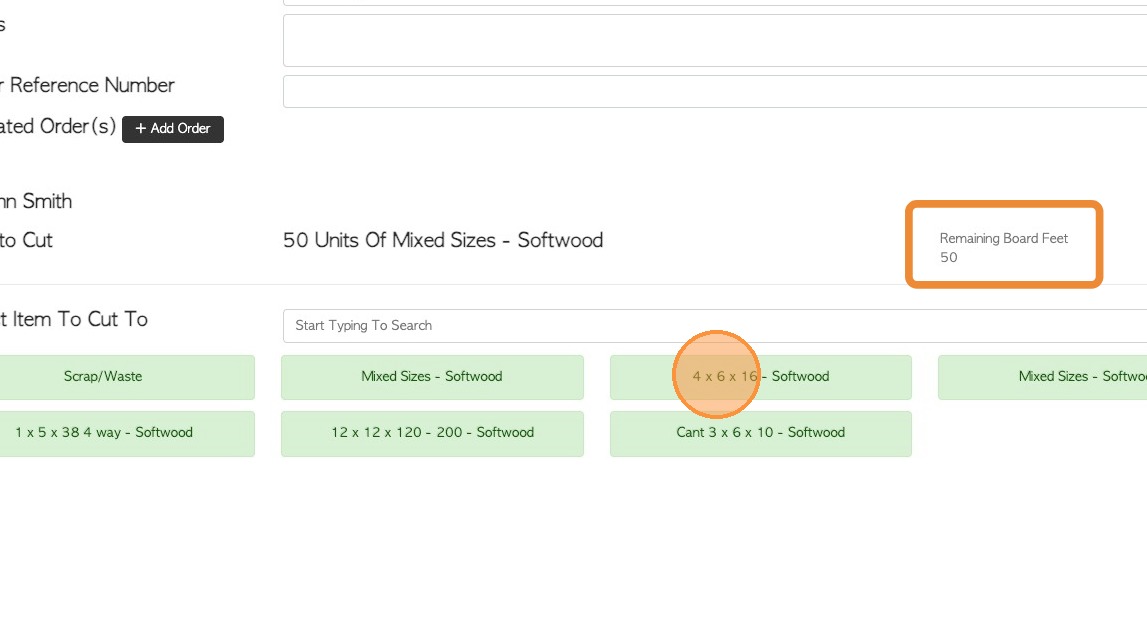Click the Remaining Board Feet label
This screenshot has width=1147, height=640.
click(x=1004, y=238)
